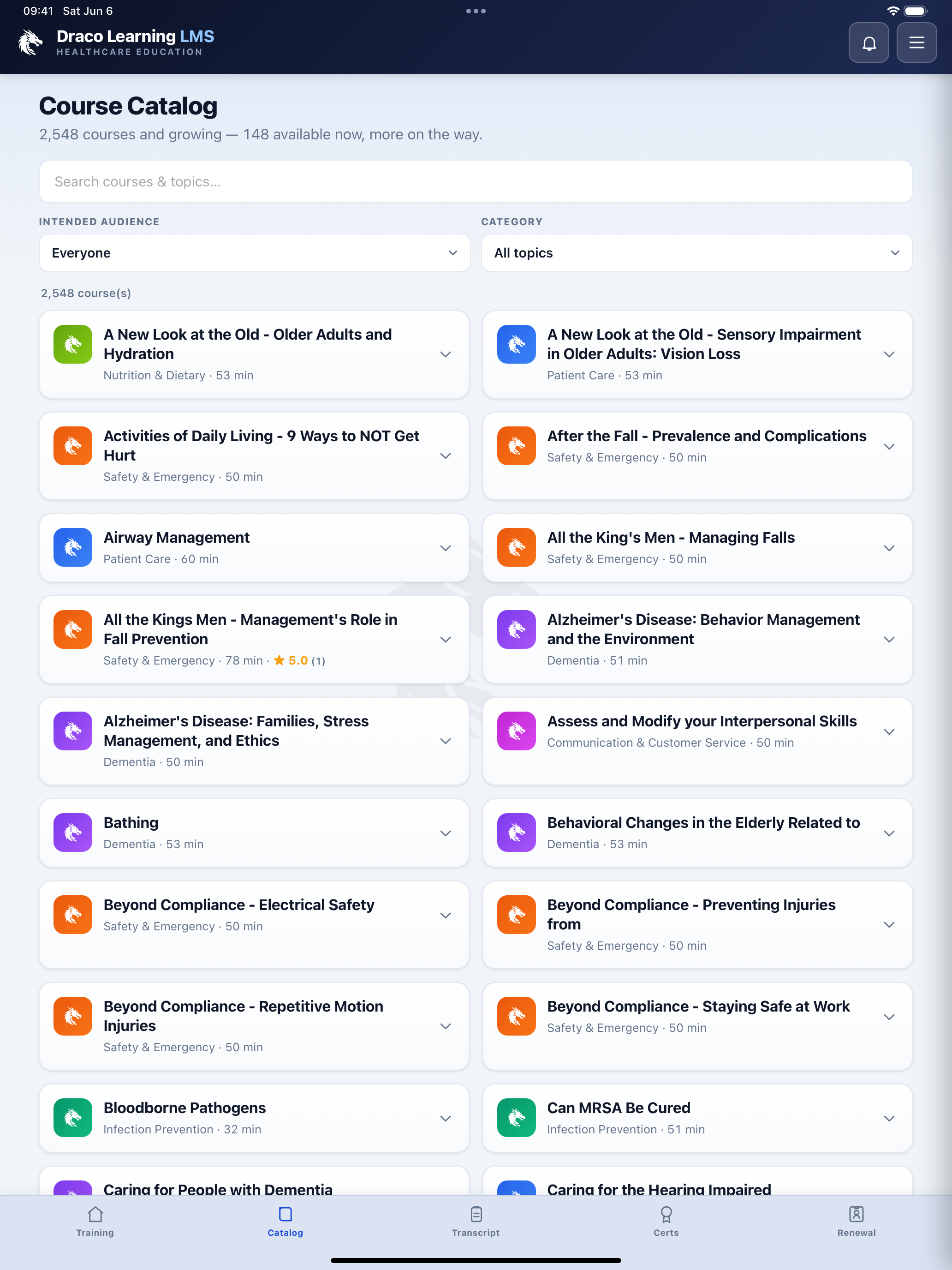Viewport: 952px width, 1270px height.
Task: Expand Management's Role in Fall Prevention chevron
Action: 445,640
